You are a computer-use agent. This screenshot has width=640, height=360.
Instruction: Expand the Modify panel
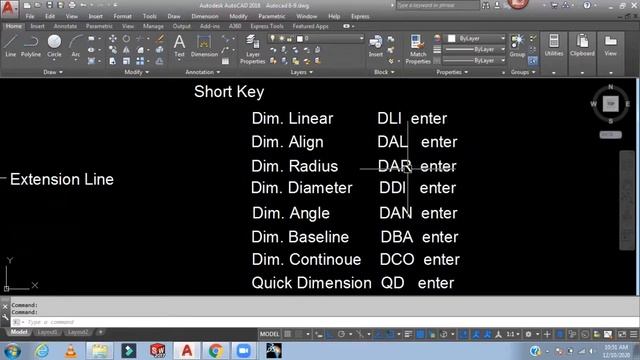point(136,72)
